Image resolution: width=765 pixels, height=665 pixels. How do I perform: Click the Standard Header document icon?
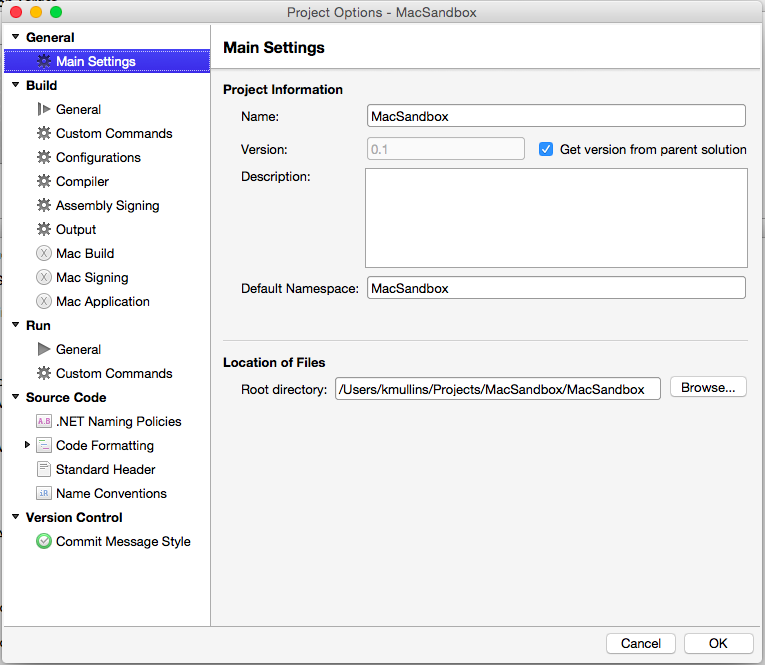[x=44, y=469]
